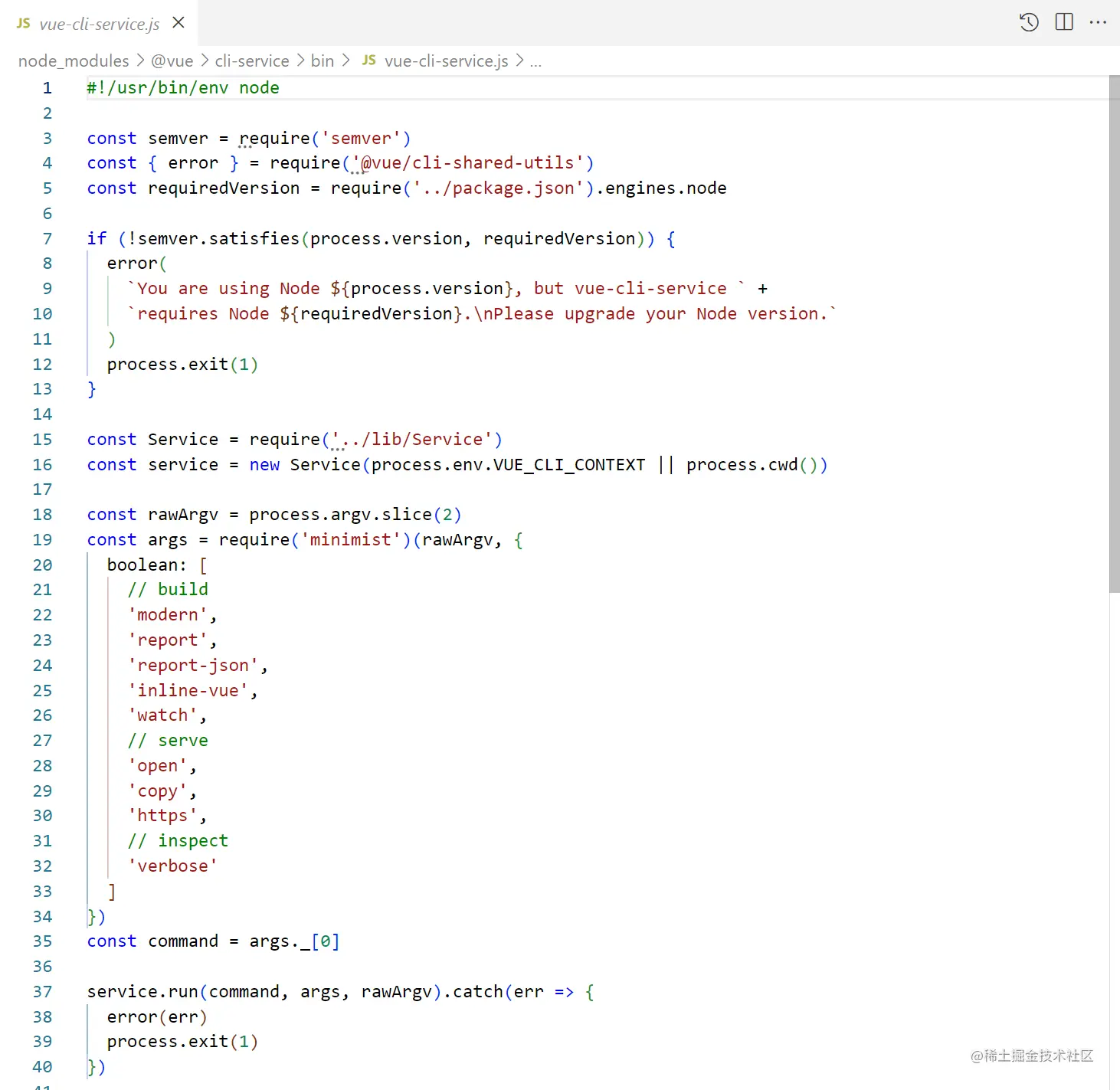Click 'error(err)' on line 38
Image resolution: width=1120 pixels, height=1090 pixels.
157,1017
